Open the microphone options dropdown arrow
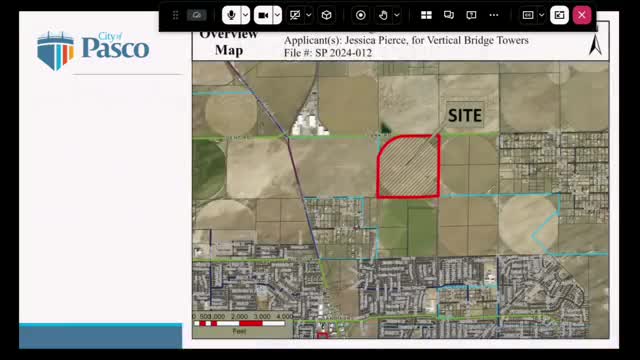 click(x=245, y=15)
